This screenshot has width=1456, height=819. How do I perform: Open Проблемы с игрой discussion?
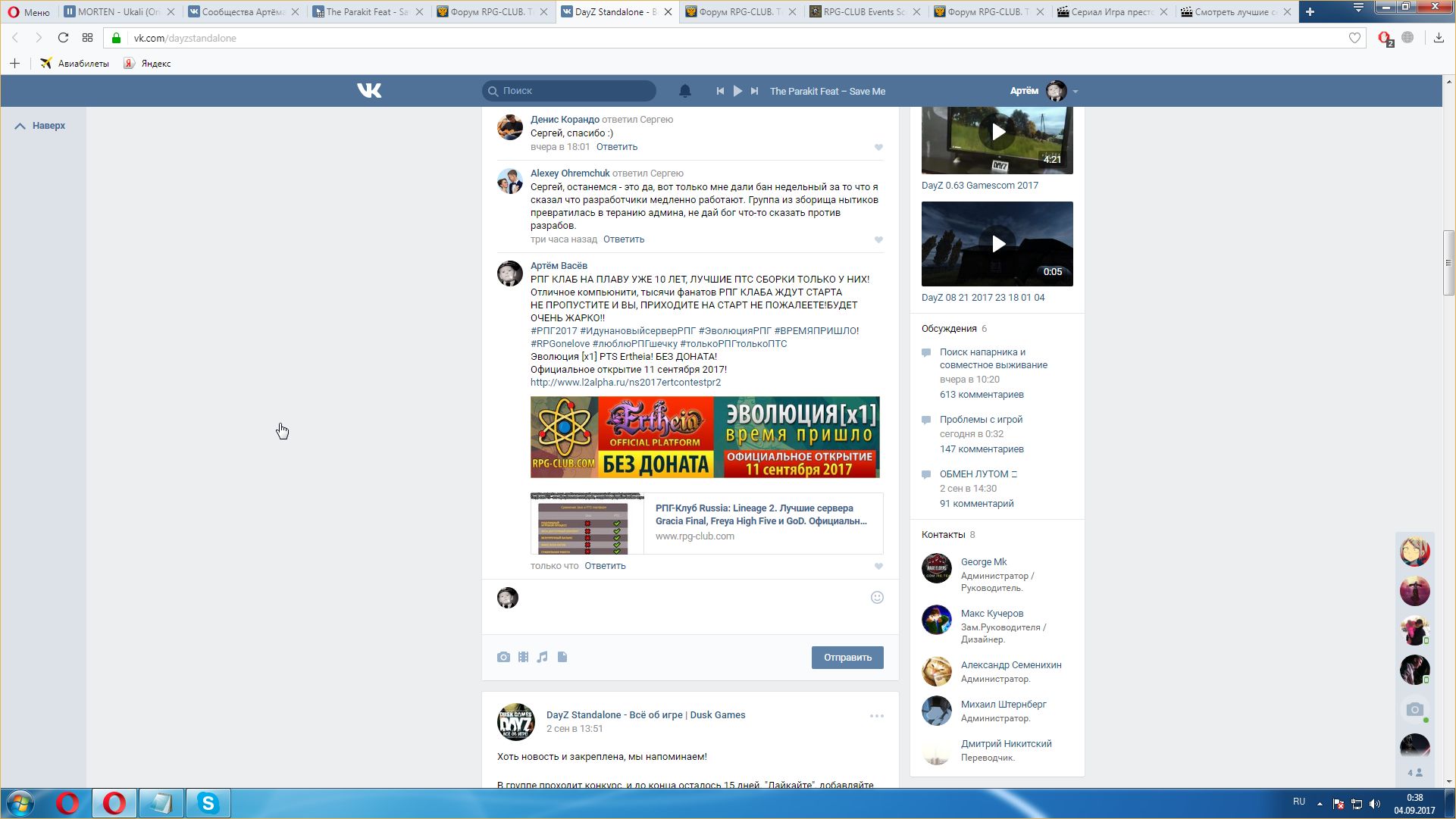pos(981,420)
